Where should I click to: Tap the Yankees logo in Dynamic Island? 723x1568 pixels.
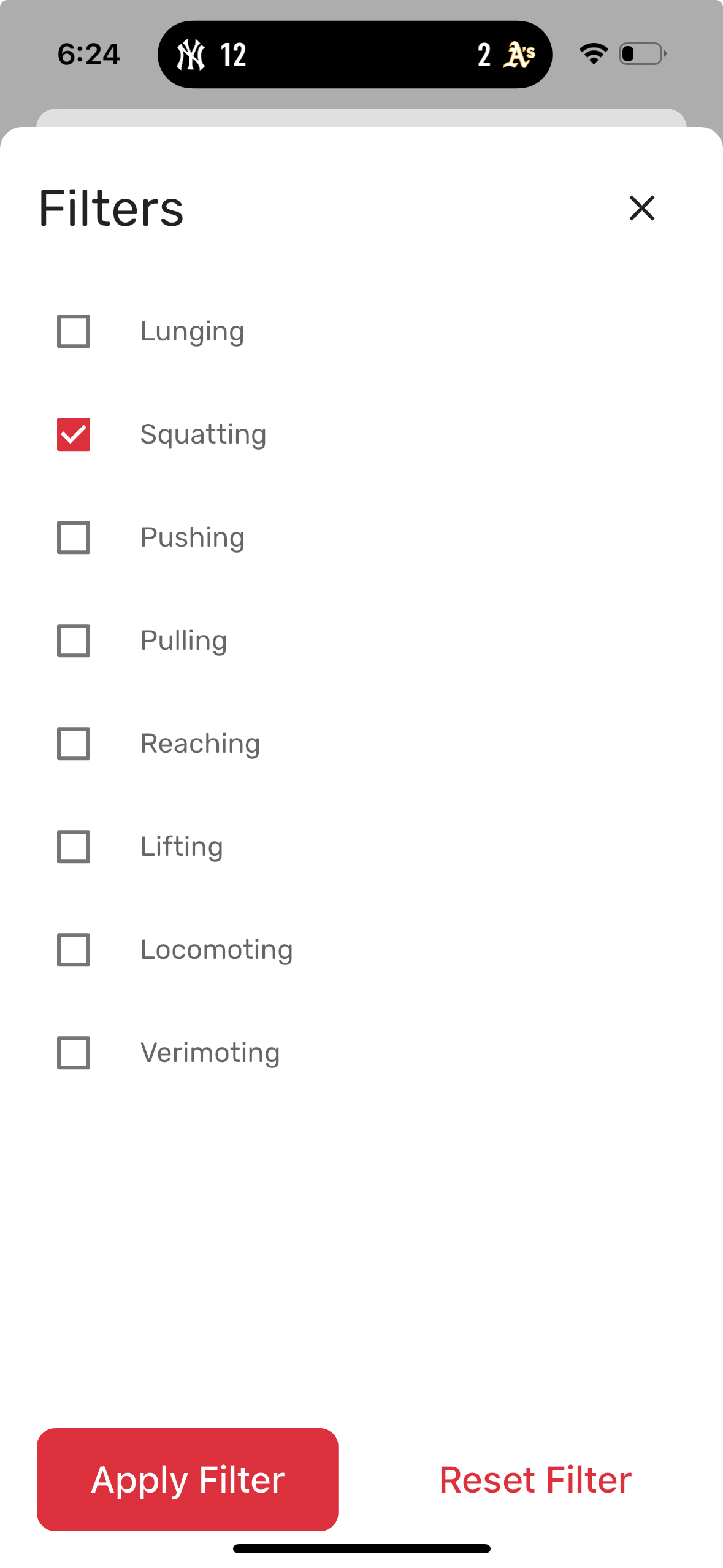191,55
